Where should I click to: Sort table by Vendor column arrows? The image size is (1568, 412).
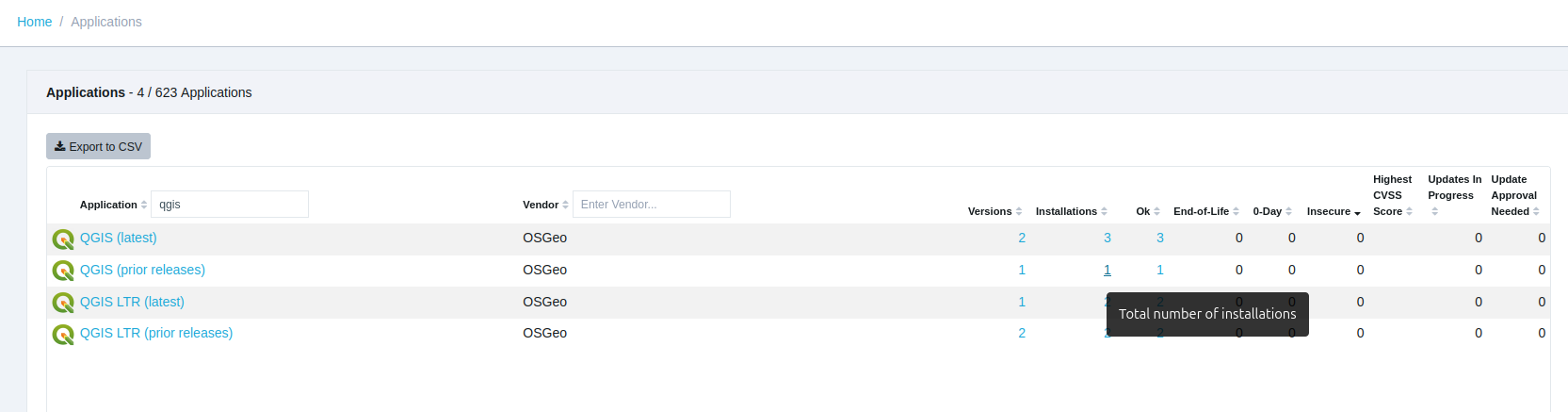(x=565, y=205)
